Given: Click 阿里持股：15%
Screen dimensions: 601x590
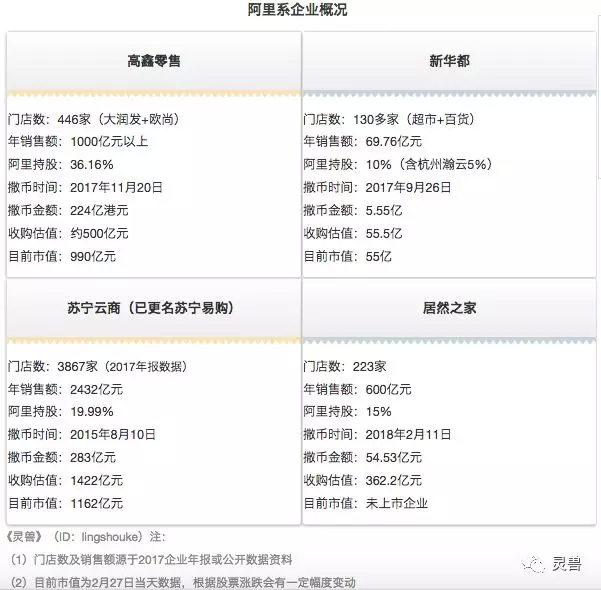Looking at the screenshot, I should click(x=347, y=412).
